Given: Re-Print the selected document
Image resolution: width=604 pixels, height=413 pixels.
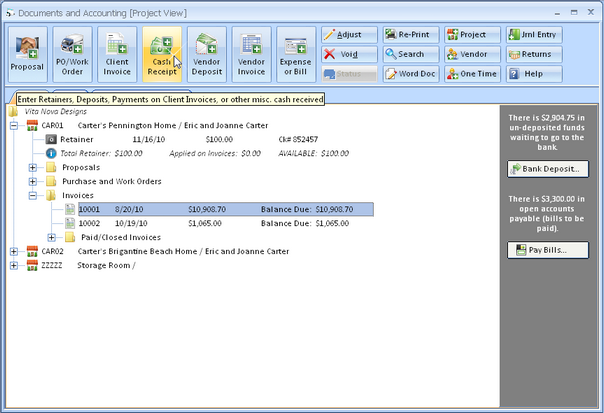Looking at the screenshot, I should 411,35.
